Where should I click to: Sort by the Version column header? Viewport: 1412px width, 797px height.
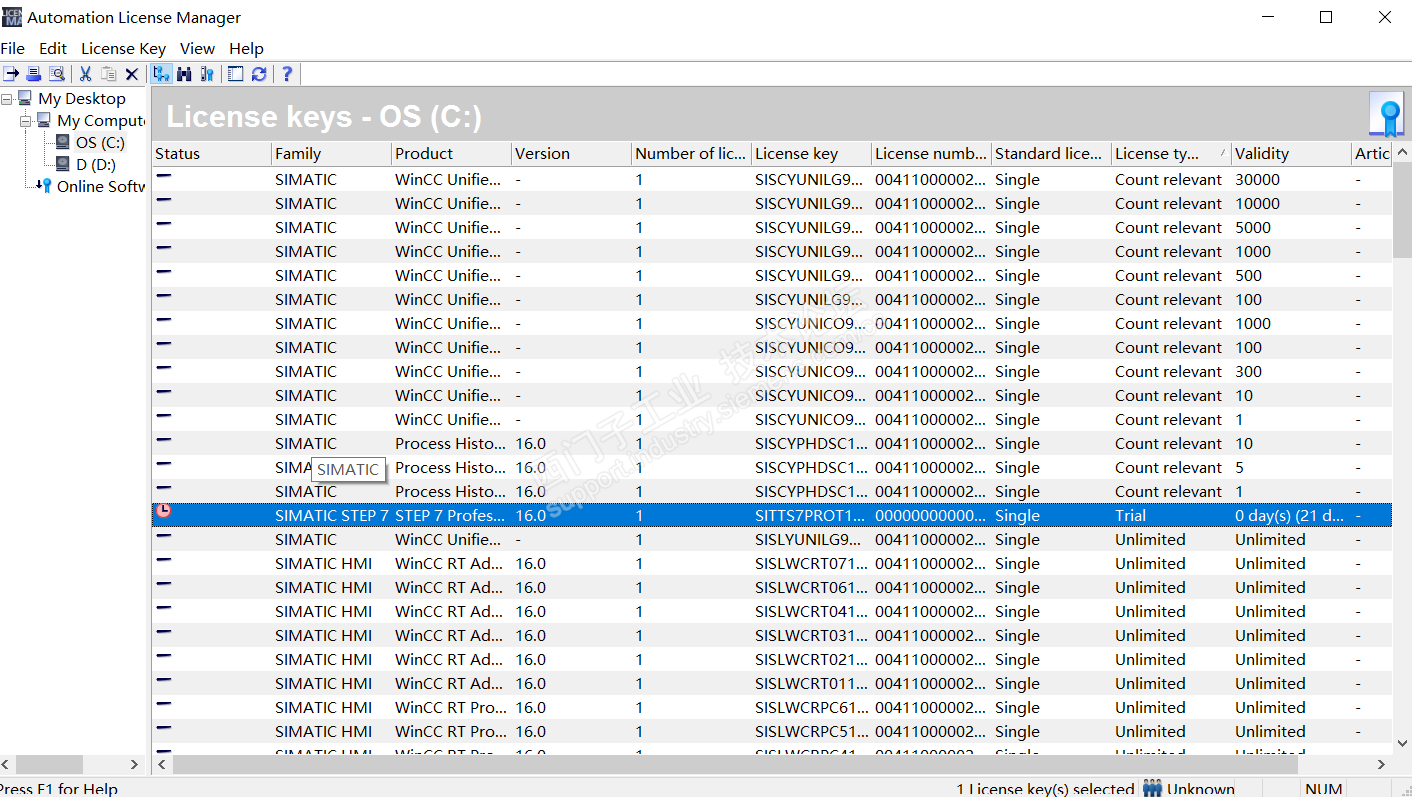click(x=571, y=153)
